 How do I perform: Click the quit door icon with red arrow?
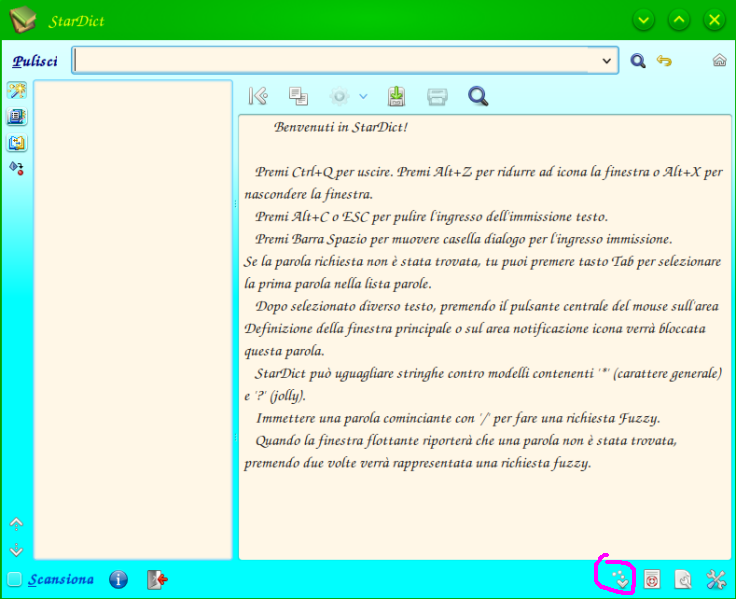[157, 579]
